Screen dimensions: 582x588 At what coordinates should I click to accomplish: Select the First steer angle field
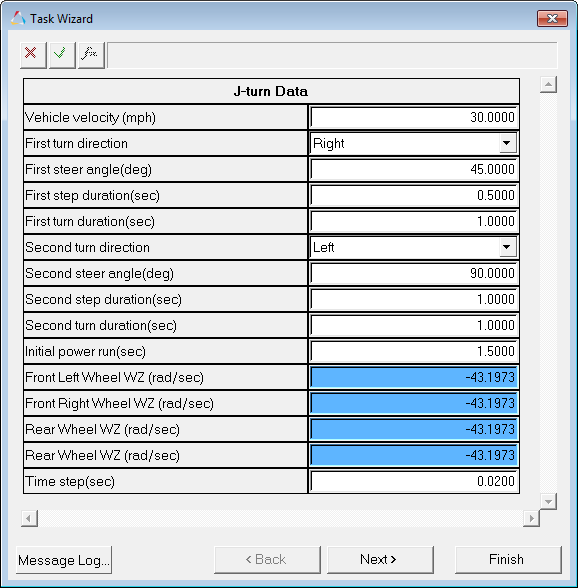[x=414, y=170]
